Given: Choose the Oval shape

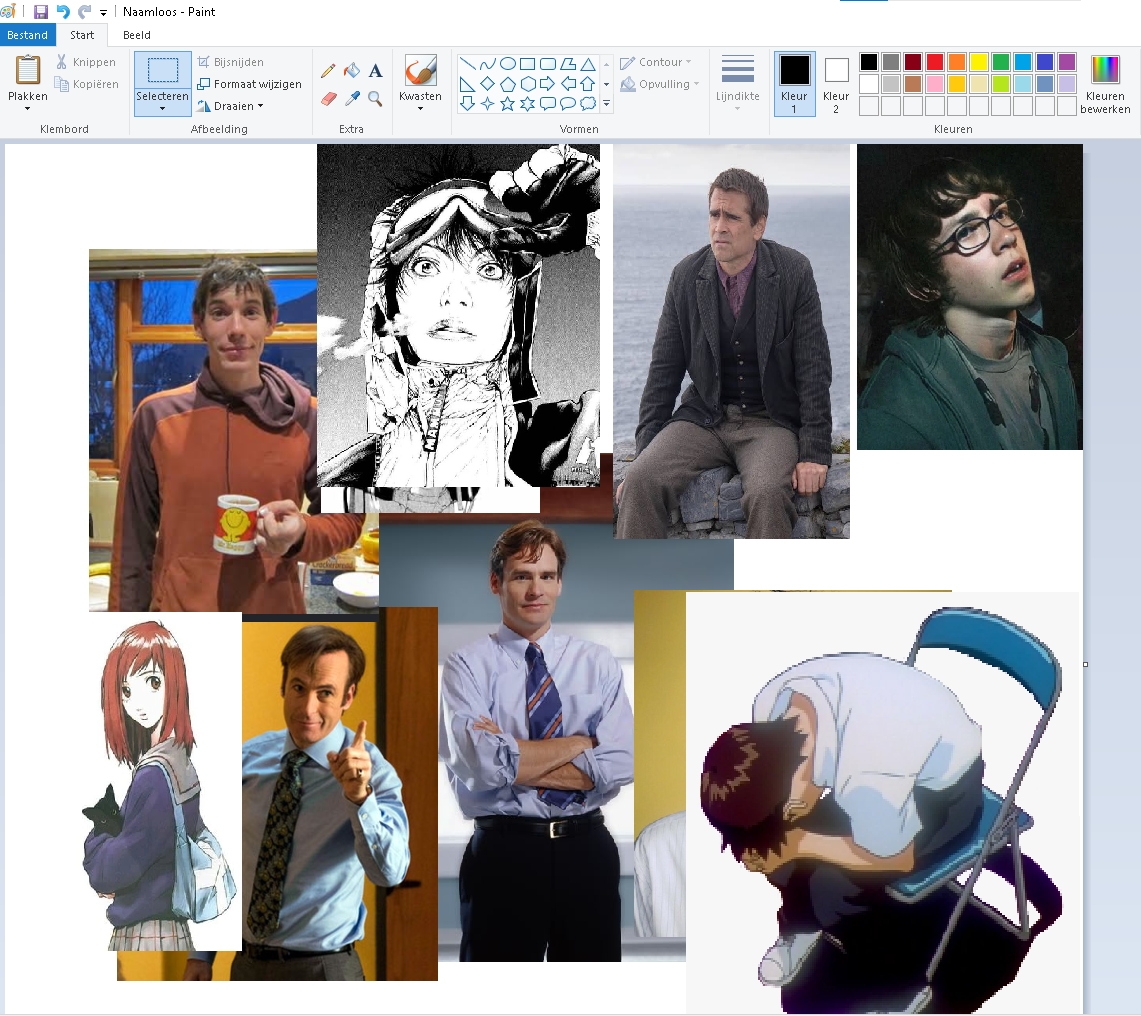Looking at the screenshot, I should (508, 63).
